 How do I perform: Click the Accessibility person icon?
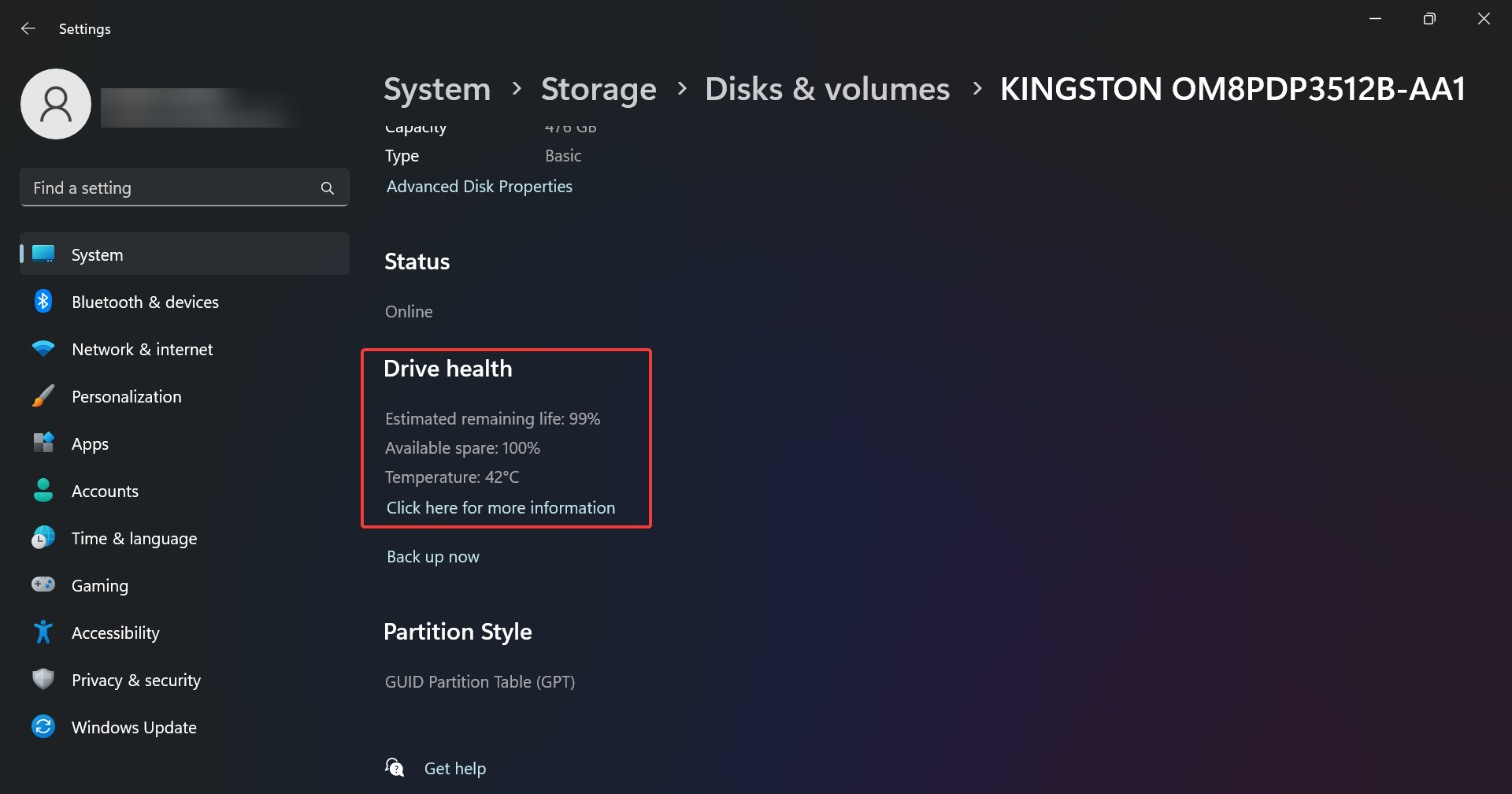coord(43,633)
